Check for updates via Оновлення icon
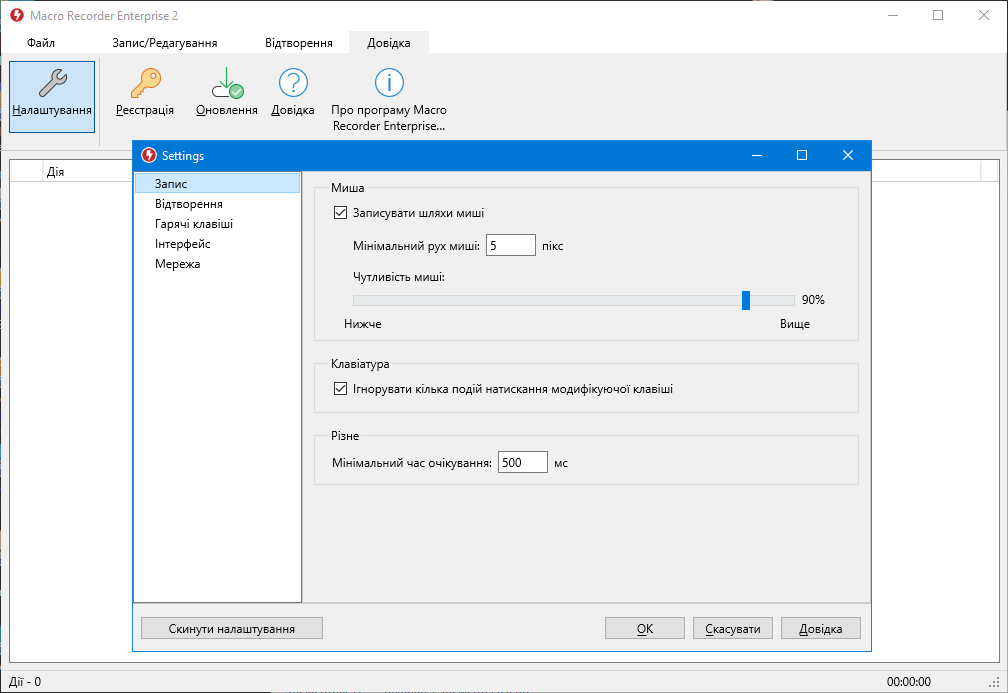The image size is (1008, 693). coord(227,93)
